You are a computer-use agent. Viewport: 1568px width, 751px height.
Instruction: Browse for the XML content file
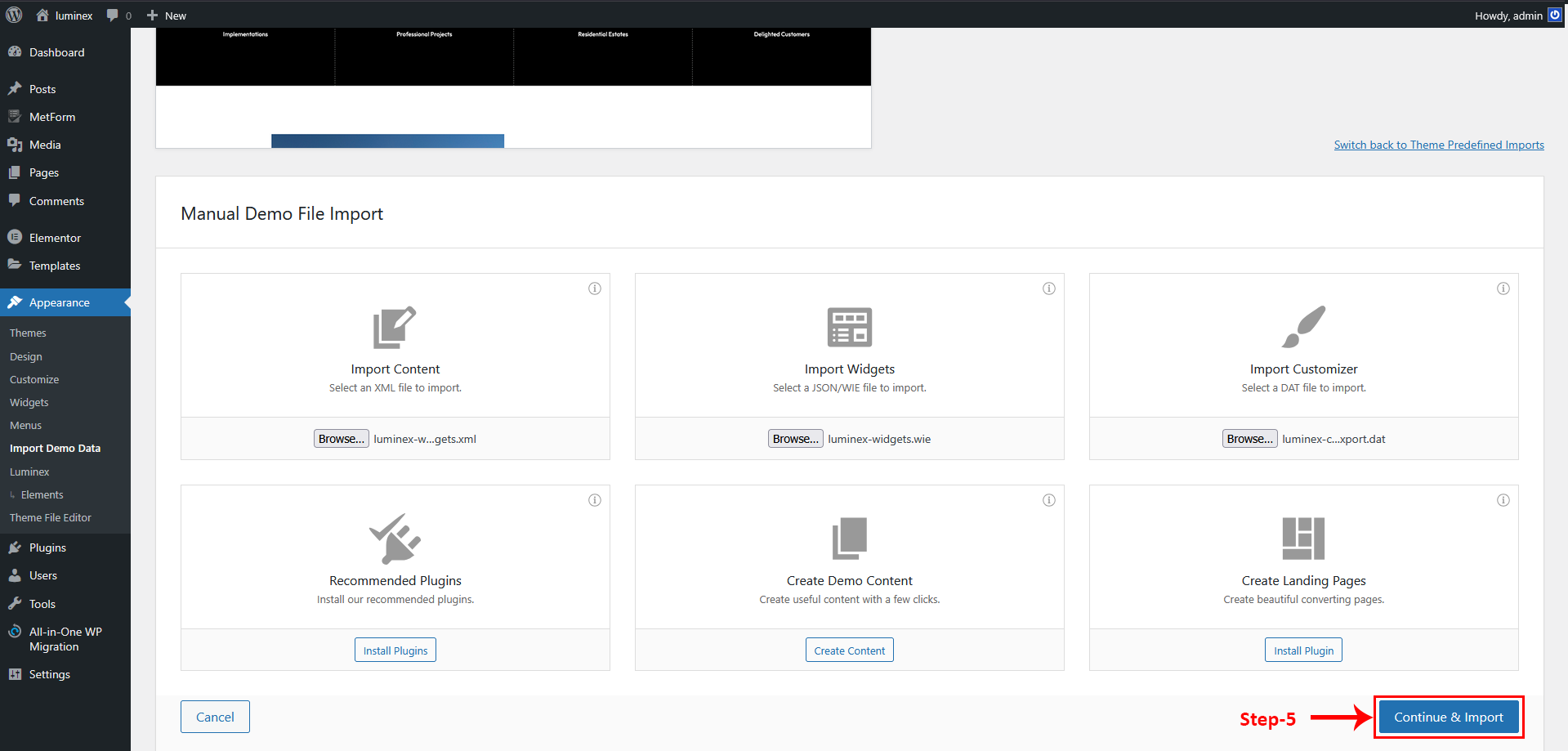tap(341, 439)
